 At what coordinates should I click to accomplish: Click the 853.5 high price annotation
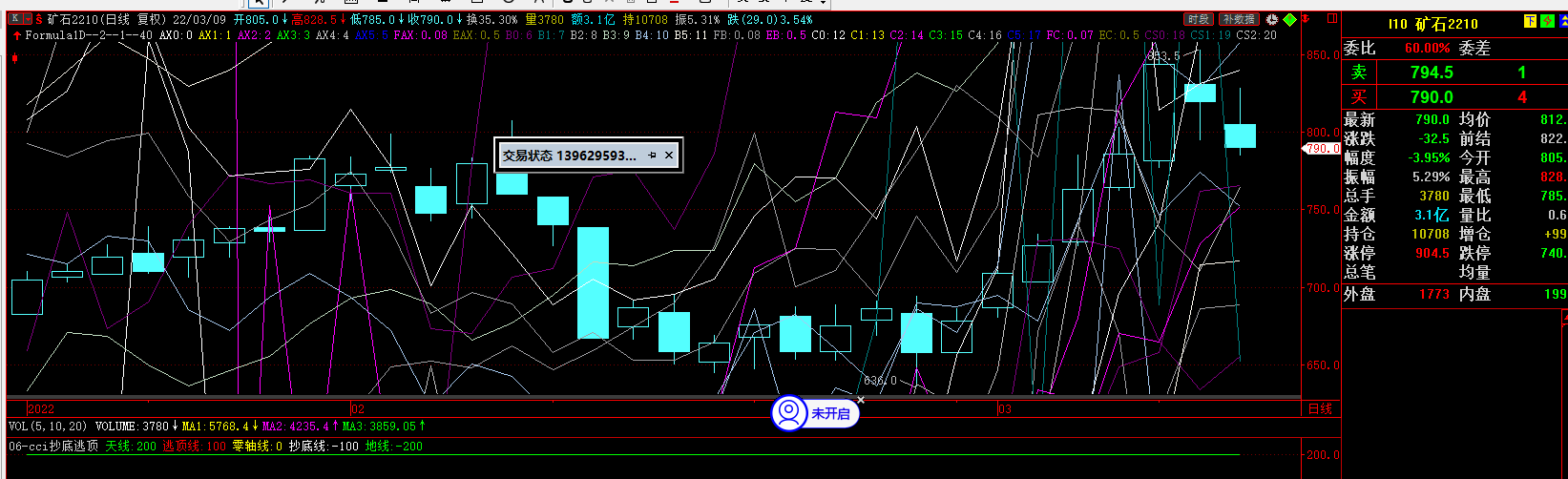(1162, 56)
